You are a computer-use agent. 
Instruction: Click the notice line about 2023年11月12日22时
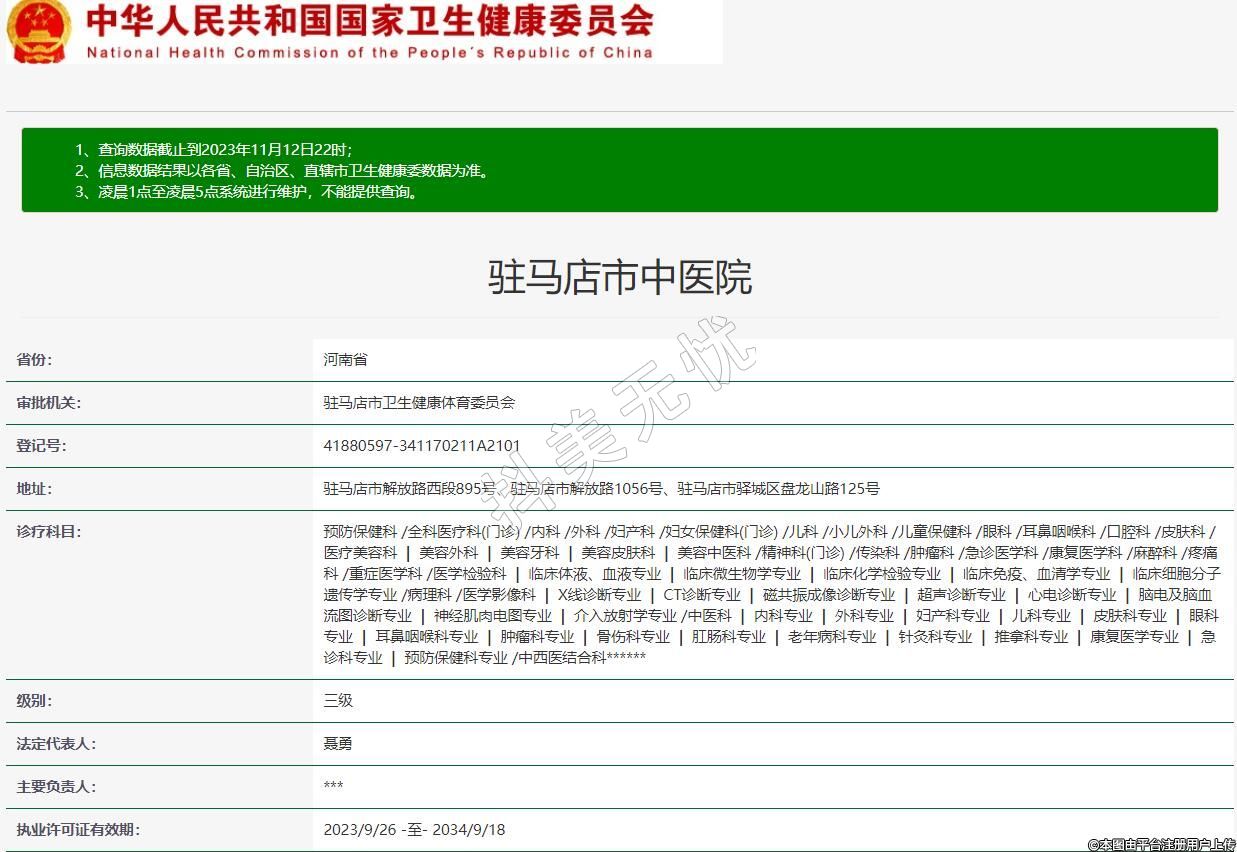[x=213, y=149]
